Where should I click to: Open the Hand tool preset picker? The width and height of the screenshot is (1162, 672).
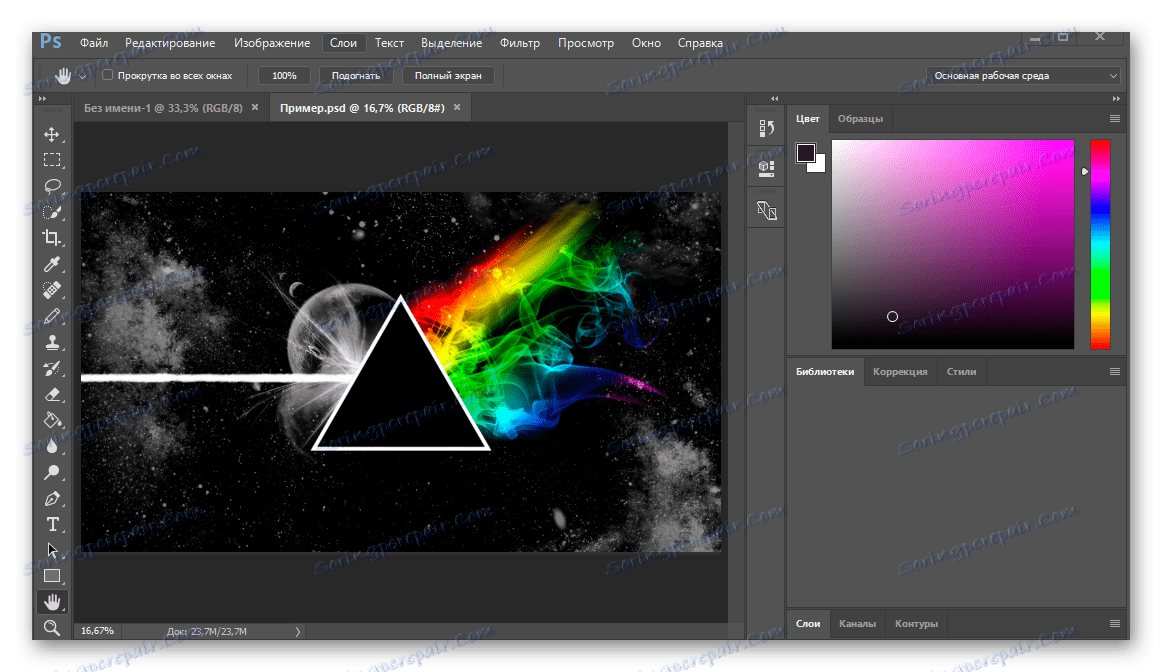(82, 76)
